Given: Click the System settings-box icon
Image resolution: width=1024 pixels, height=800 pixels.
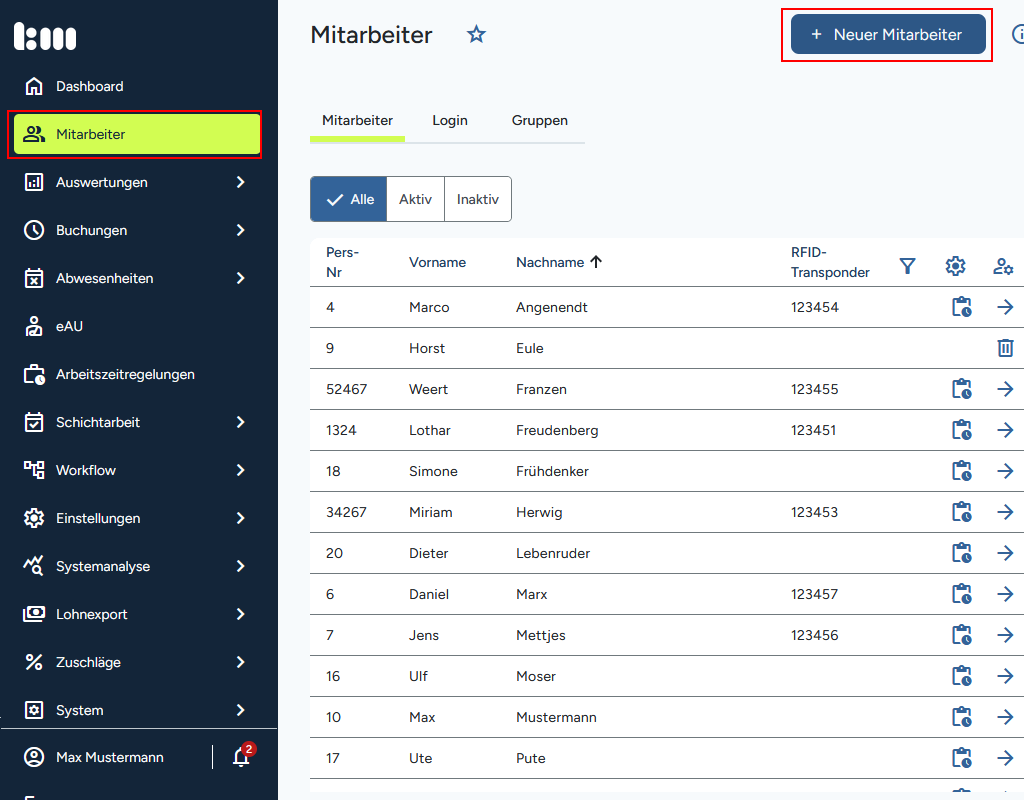Looking at the screenshot, I should [x=34, y=710].
